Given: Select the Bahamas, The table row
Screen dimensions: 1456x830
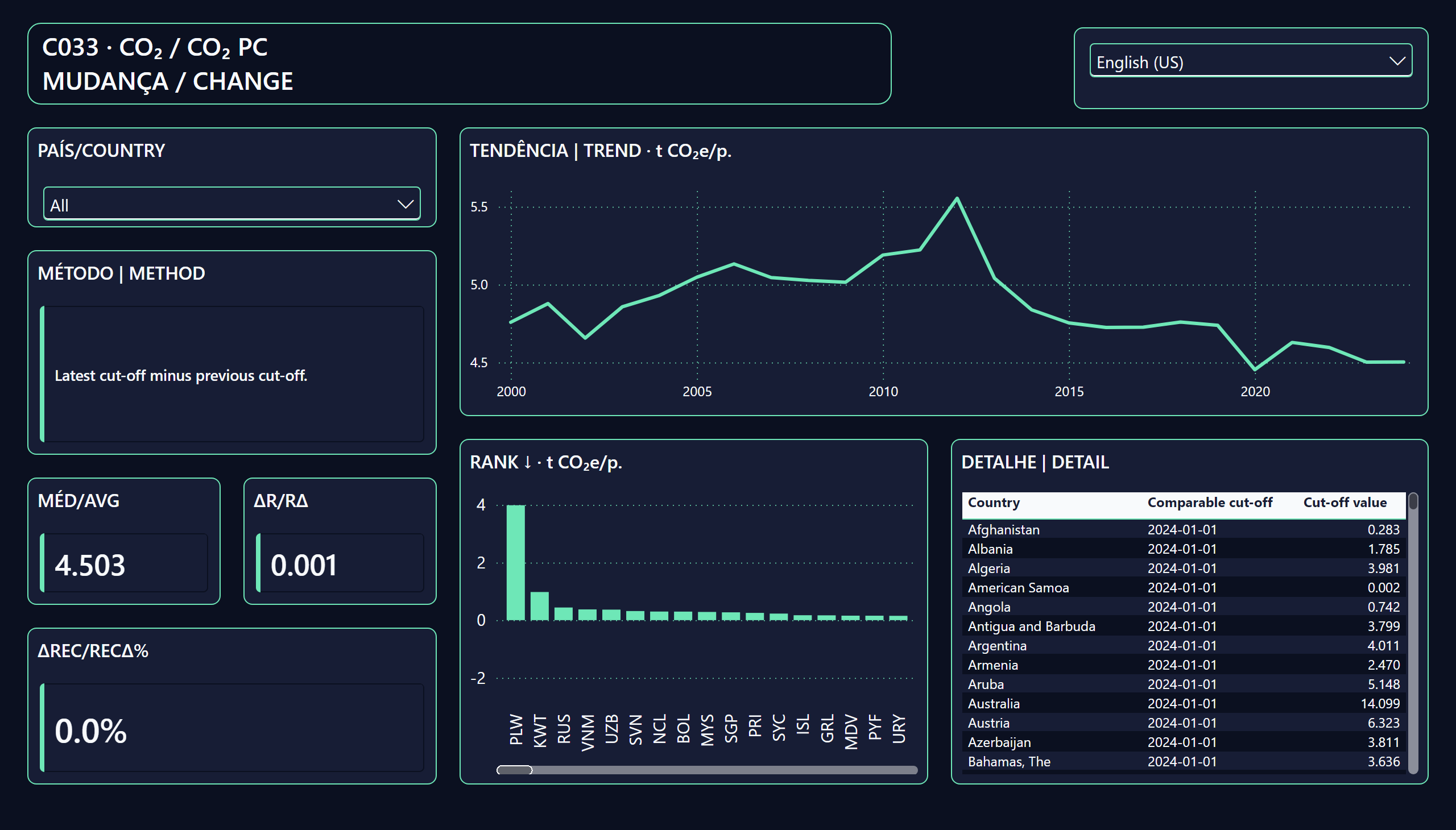Looking at the screenshot, I should click(x=1184, y=762).
